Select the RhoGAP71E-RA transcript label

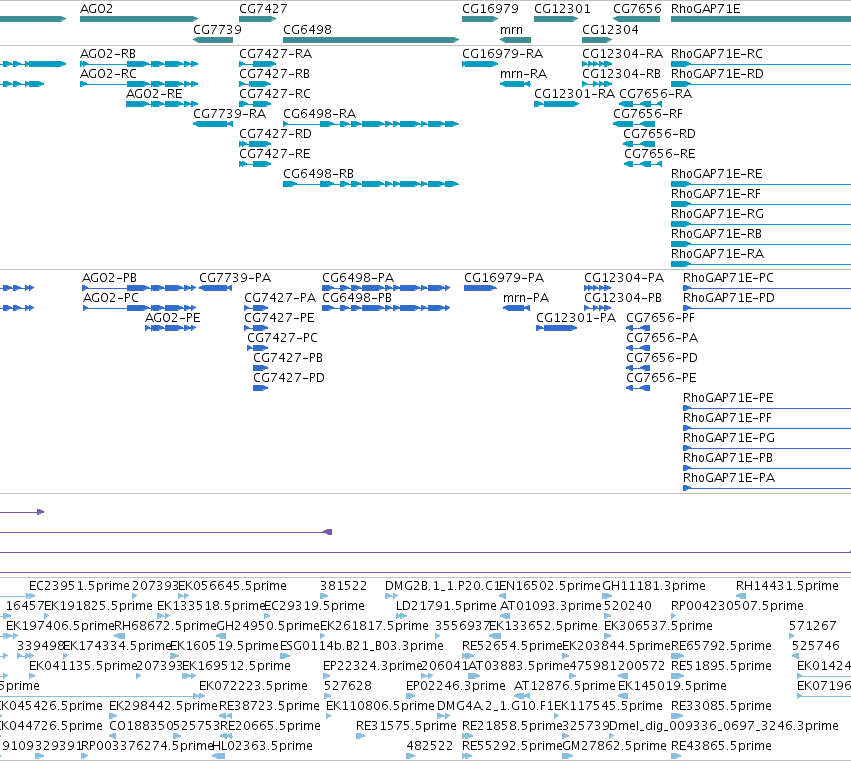pos(717,253)
